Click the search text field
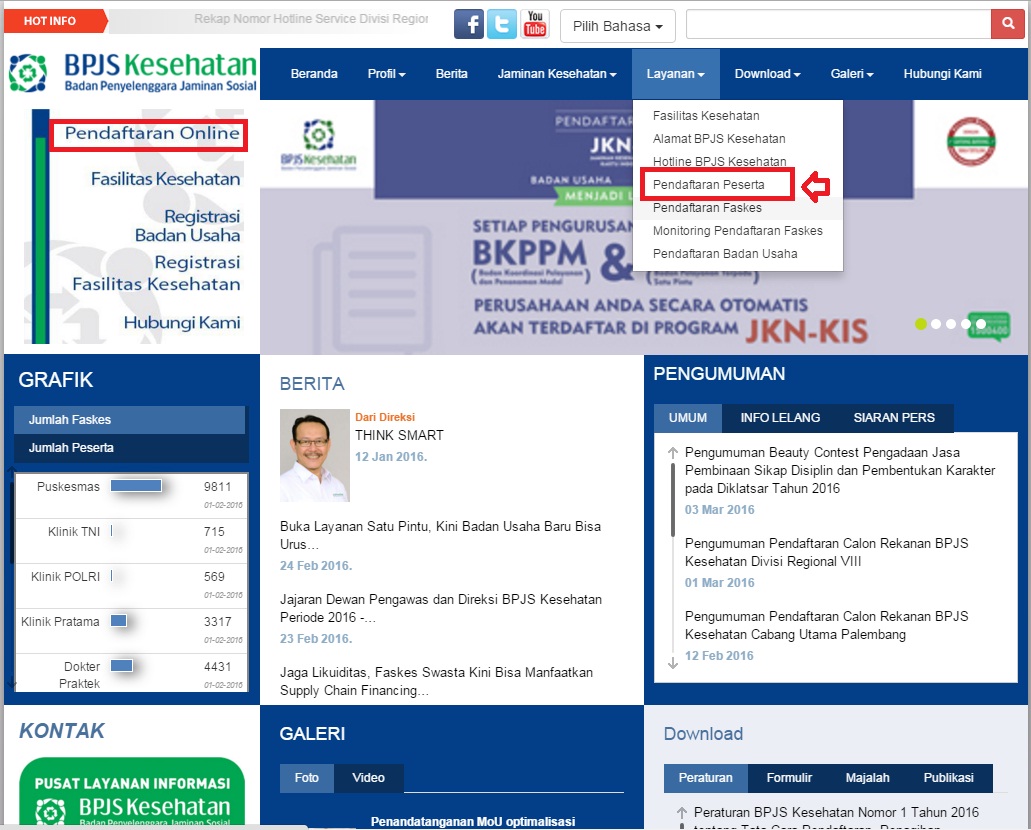The height and width of the screenshot is (830, 1031). (838, 24)
